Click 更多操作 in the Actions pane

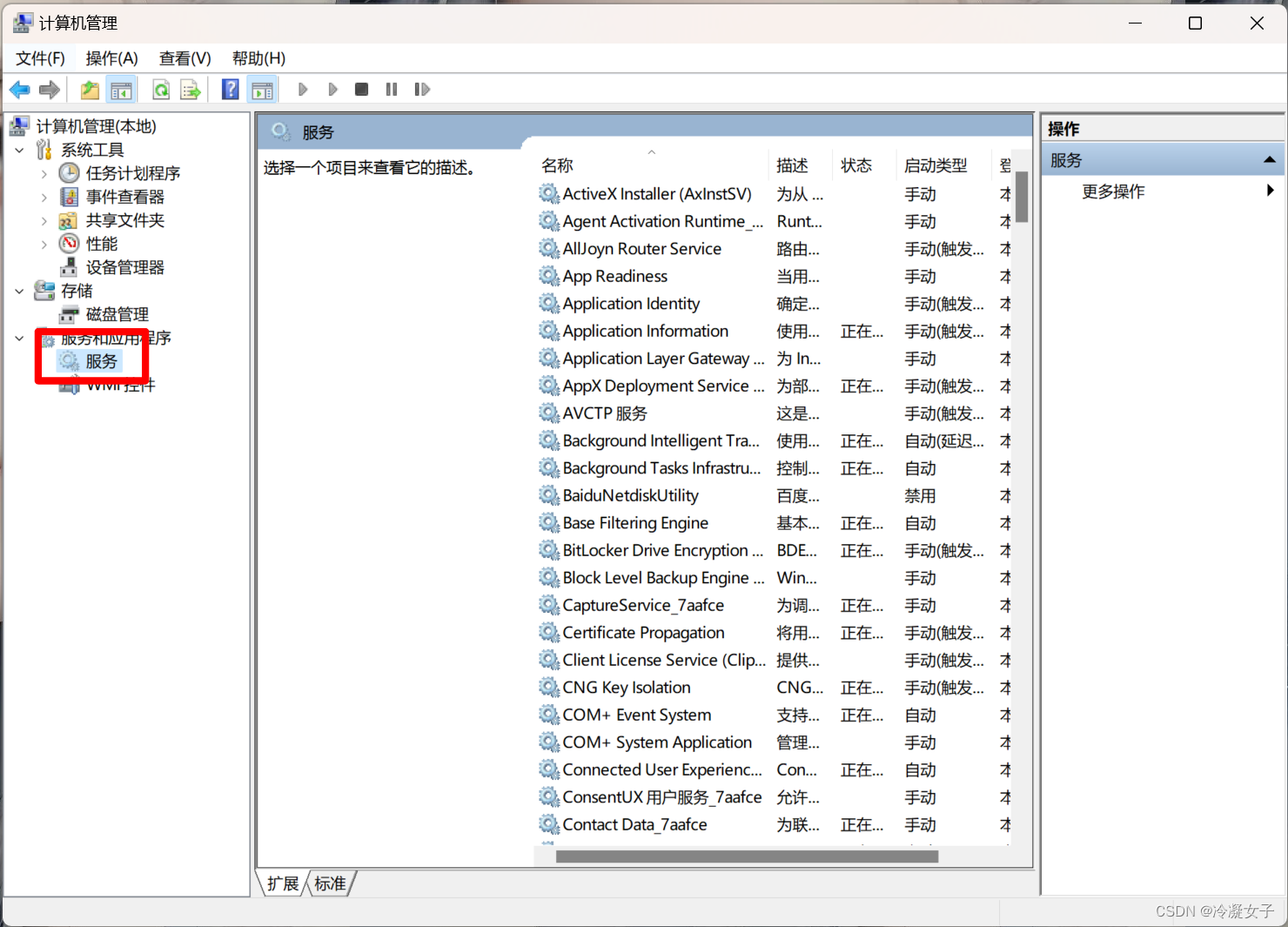[x=1113, y=191]
